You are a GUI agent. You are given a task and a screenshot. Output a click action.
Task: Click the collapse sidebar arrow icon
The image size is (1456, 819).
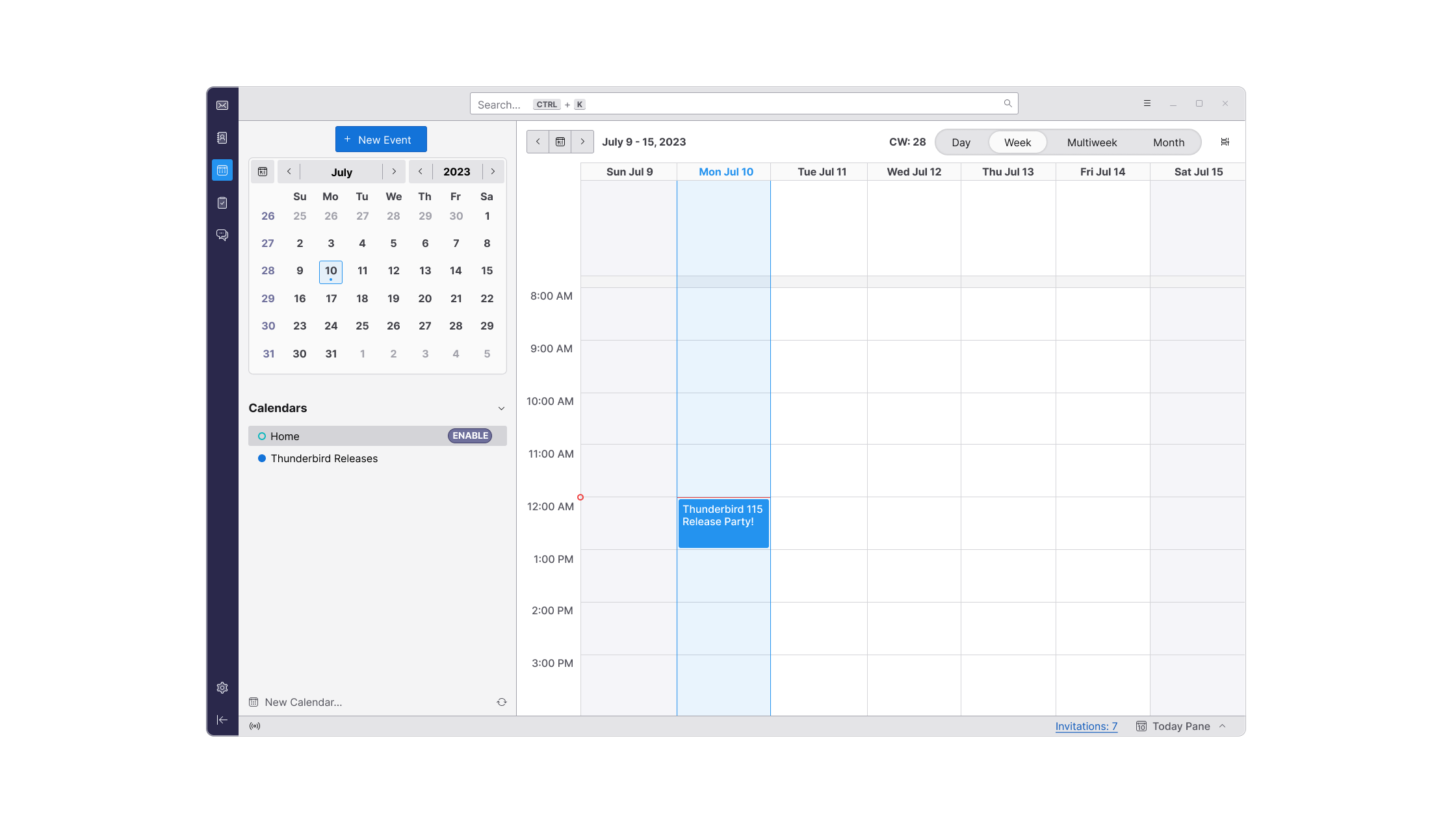coord(222,720)
